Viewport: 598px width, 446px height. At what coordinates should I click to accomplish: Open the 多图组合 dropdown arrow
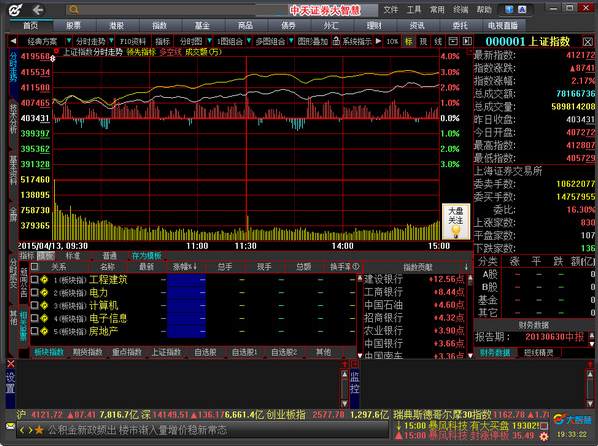coord(291,40)
